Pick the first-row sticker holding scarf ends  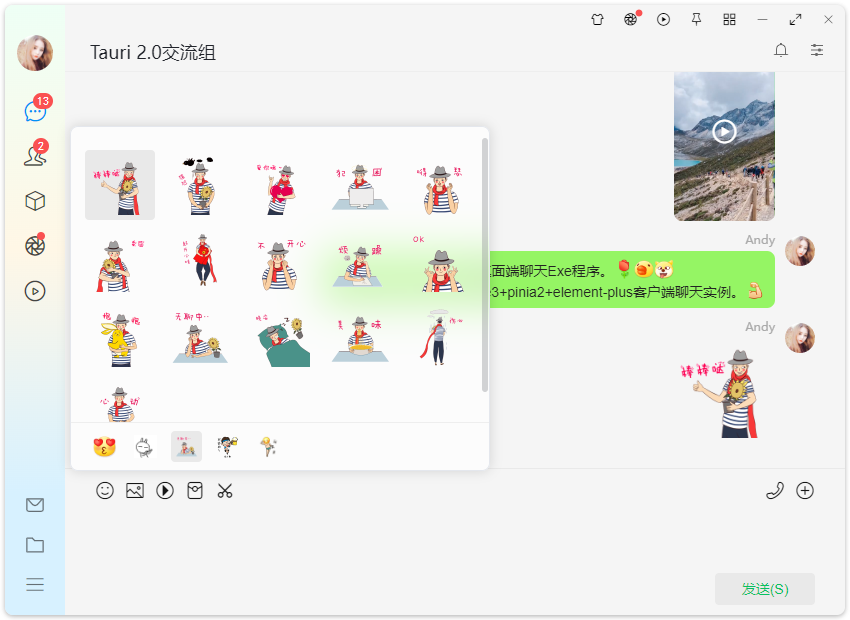(441, 189)
